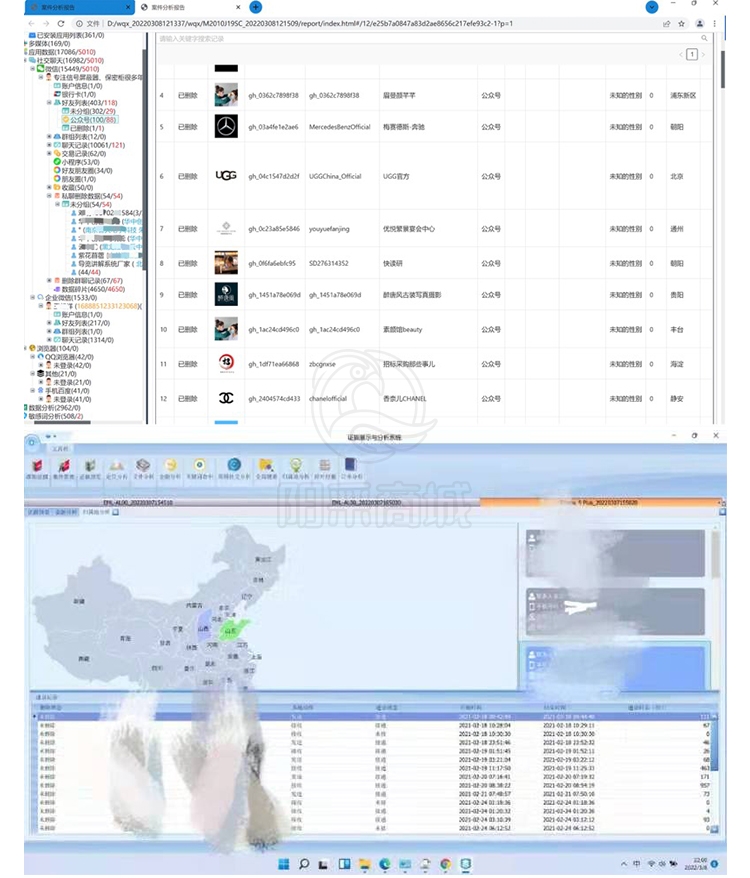Screen dimensions: 750x878
Task: Click the Windows Start button on taskbar
Action: (283, 862)
